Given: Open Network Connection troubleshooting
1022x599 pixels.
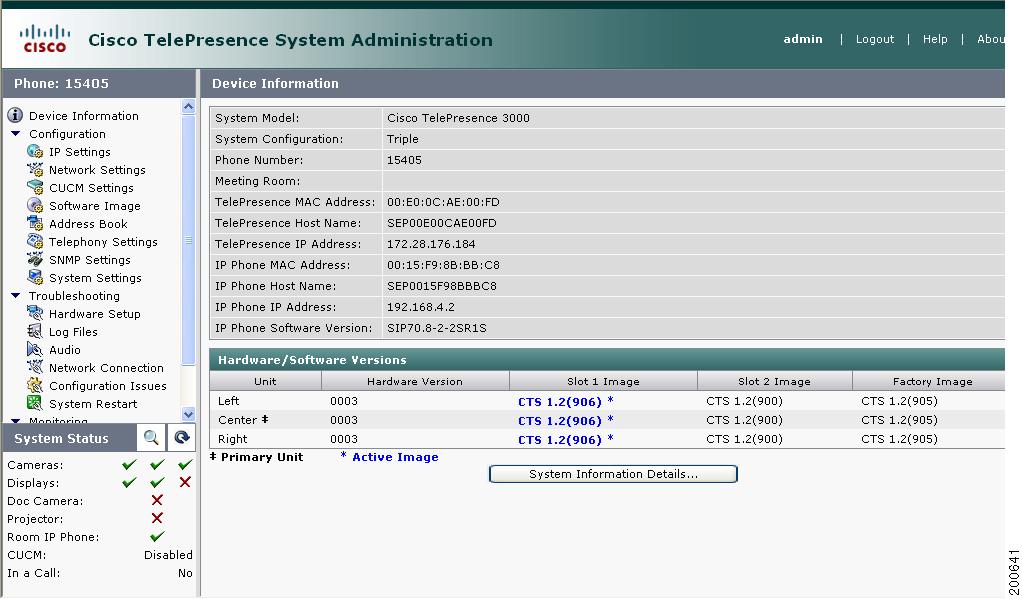Looking at the screenshot, I should click(x=106, y=368).
